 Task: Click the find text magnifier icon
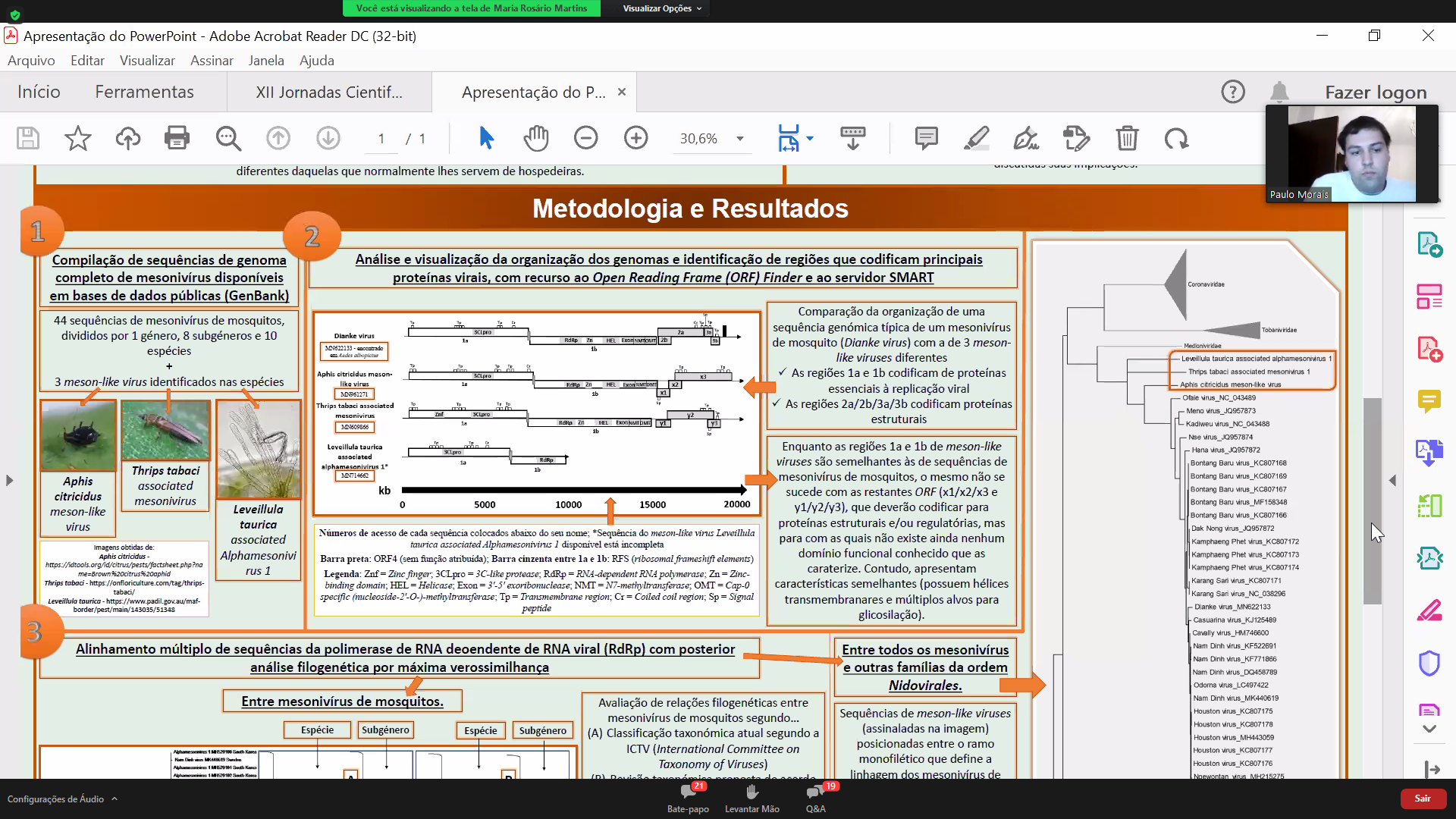pyautogui.click(x=227, y=138)
